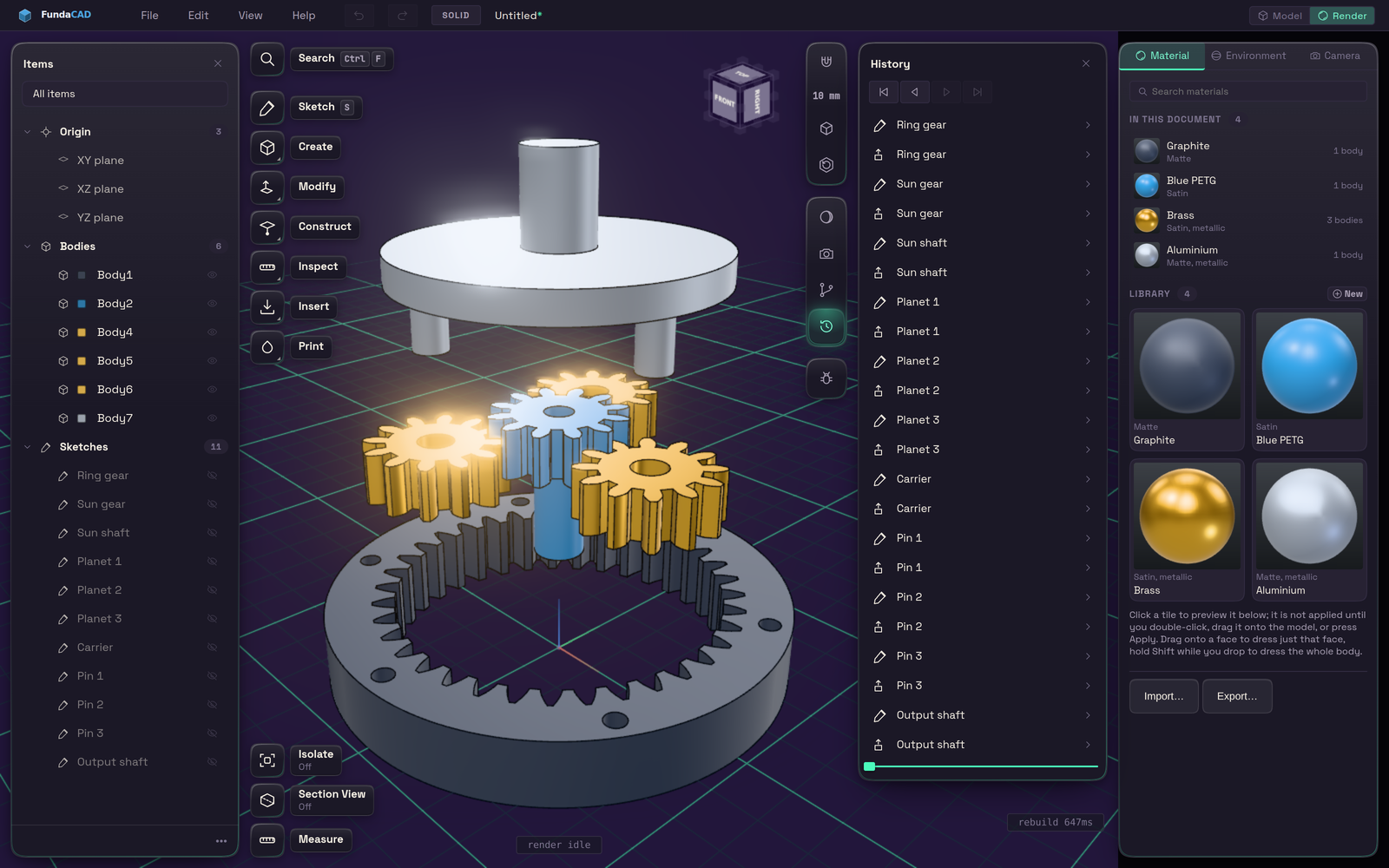The image size is (1389, 868).
Task: Open the Modify tool icon
Action: pyautogui.click(x=267, y=187)
